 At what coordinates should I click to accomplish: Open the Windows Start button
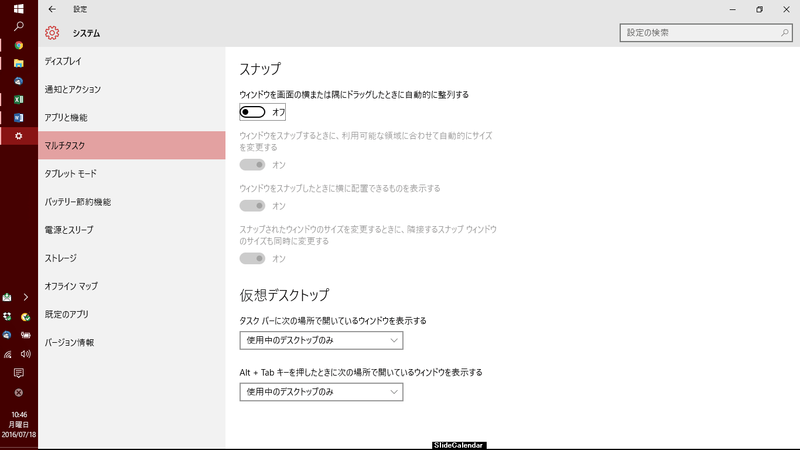pyautogui.click(x=18, y=9)
